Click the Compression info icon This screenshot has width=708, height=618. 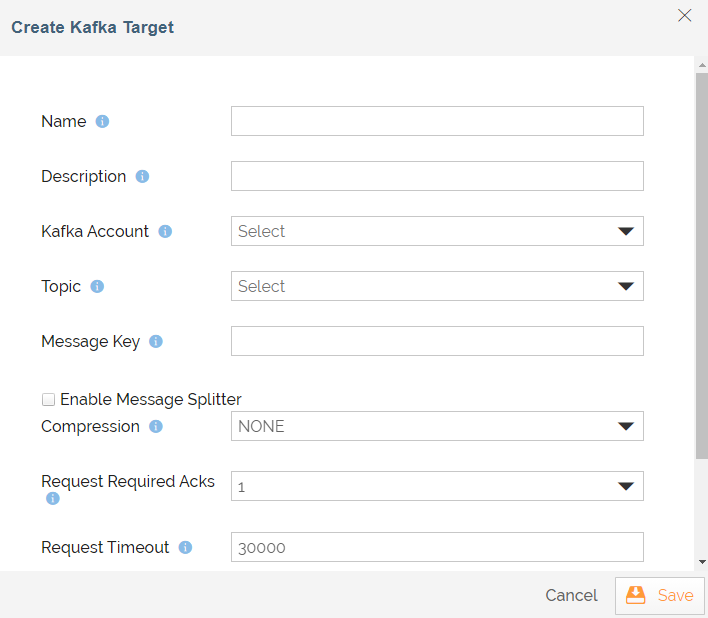[x=156, y=426]
